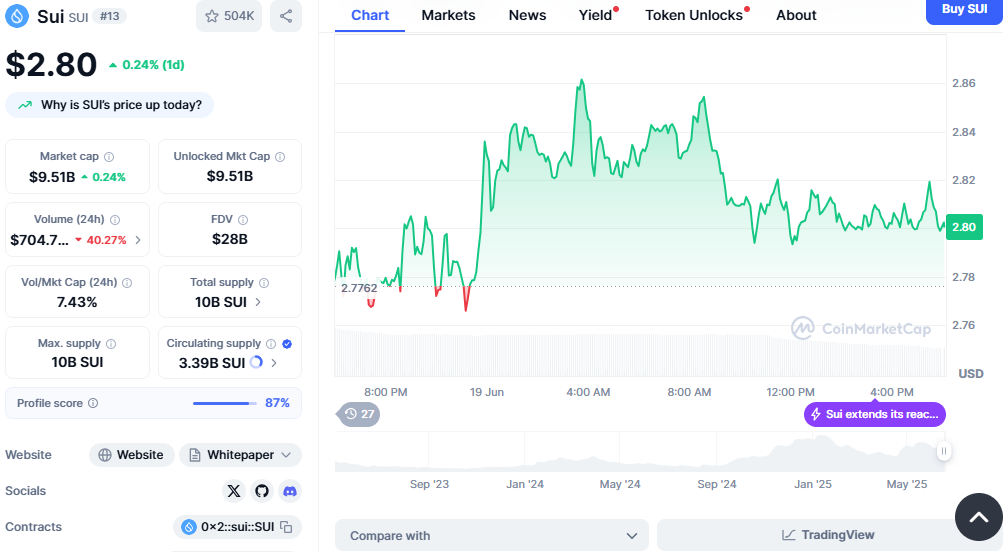
Task: Click the historical range overview chart
Action: pos(640,452)
